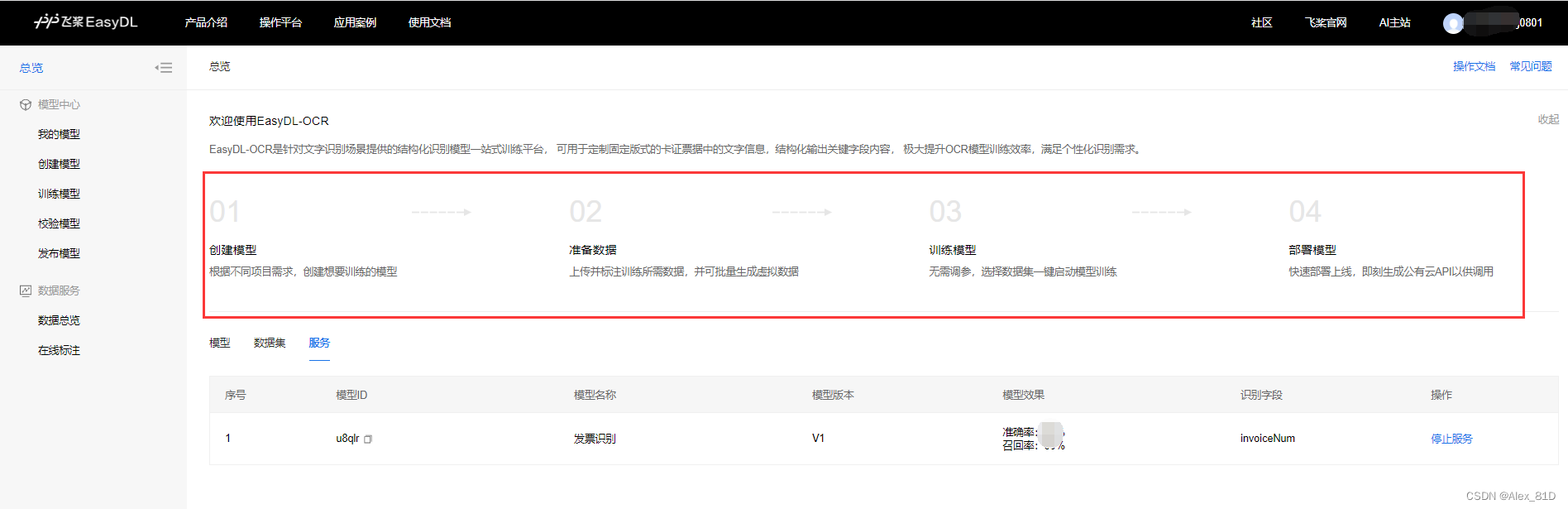Click 停止服务 for 发票识别 model

(x=1451, y=439)
